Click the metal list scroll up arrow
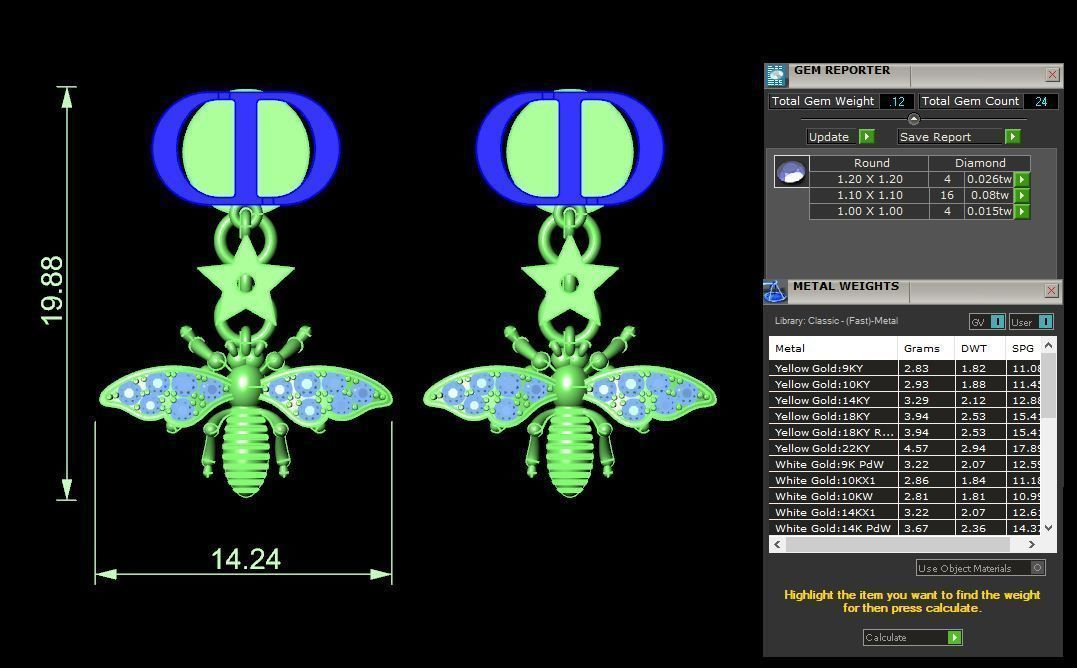The width and height of the screenshot is (1077, 668). 1048,345
